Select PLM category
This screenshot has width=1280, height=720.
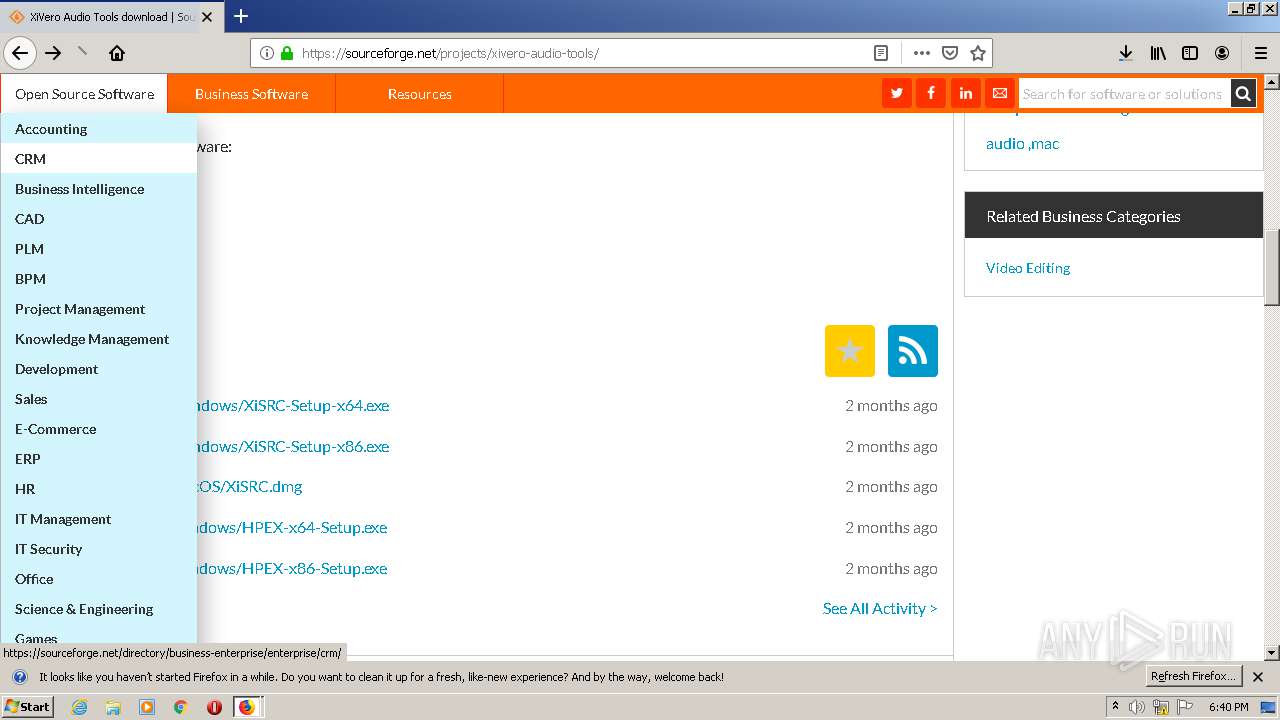tap(99, 249)
